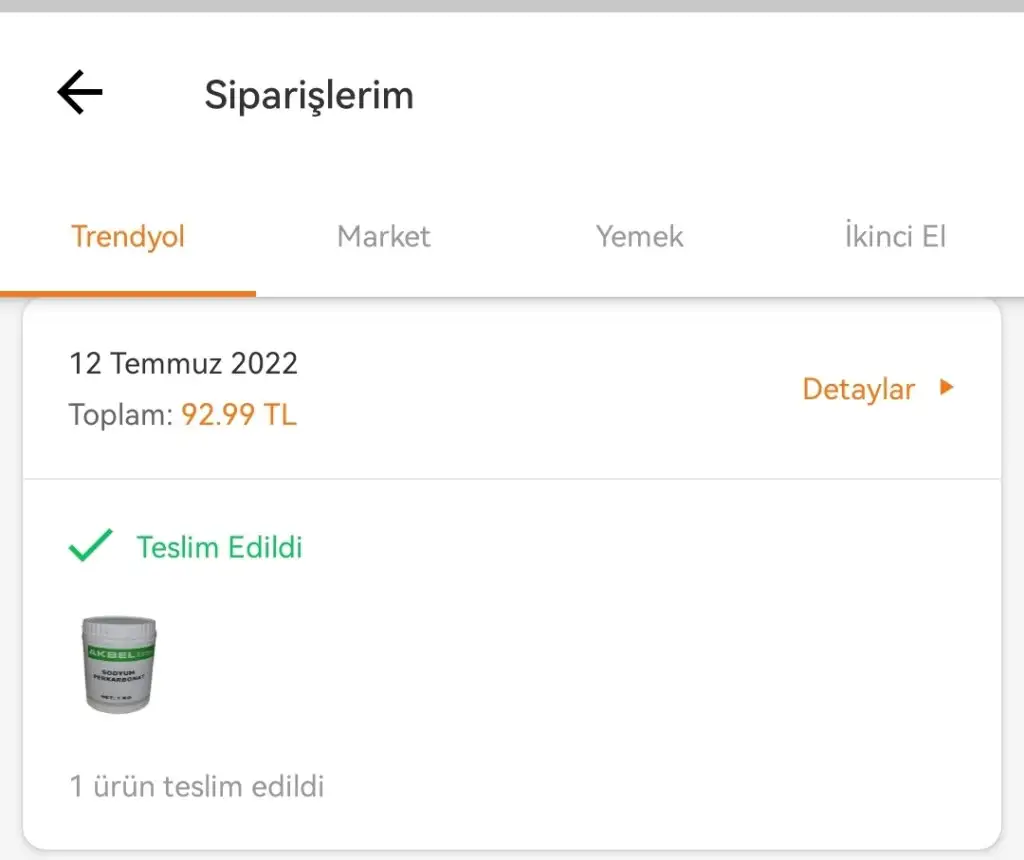This screenshot has width=1024, height=860.
Task: Switch to the Yemek tab
Action: 639,237
